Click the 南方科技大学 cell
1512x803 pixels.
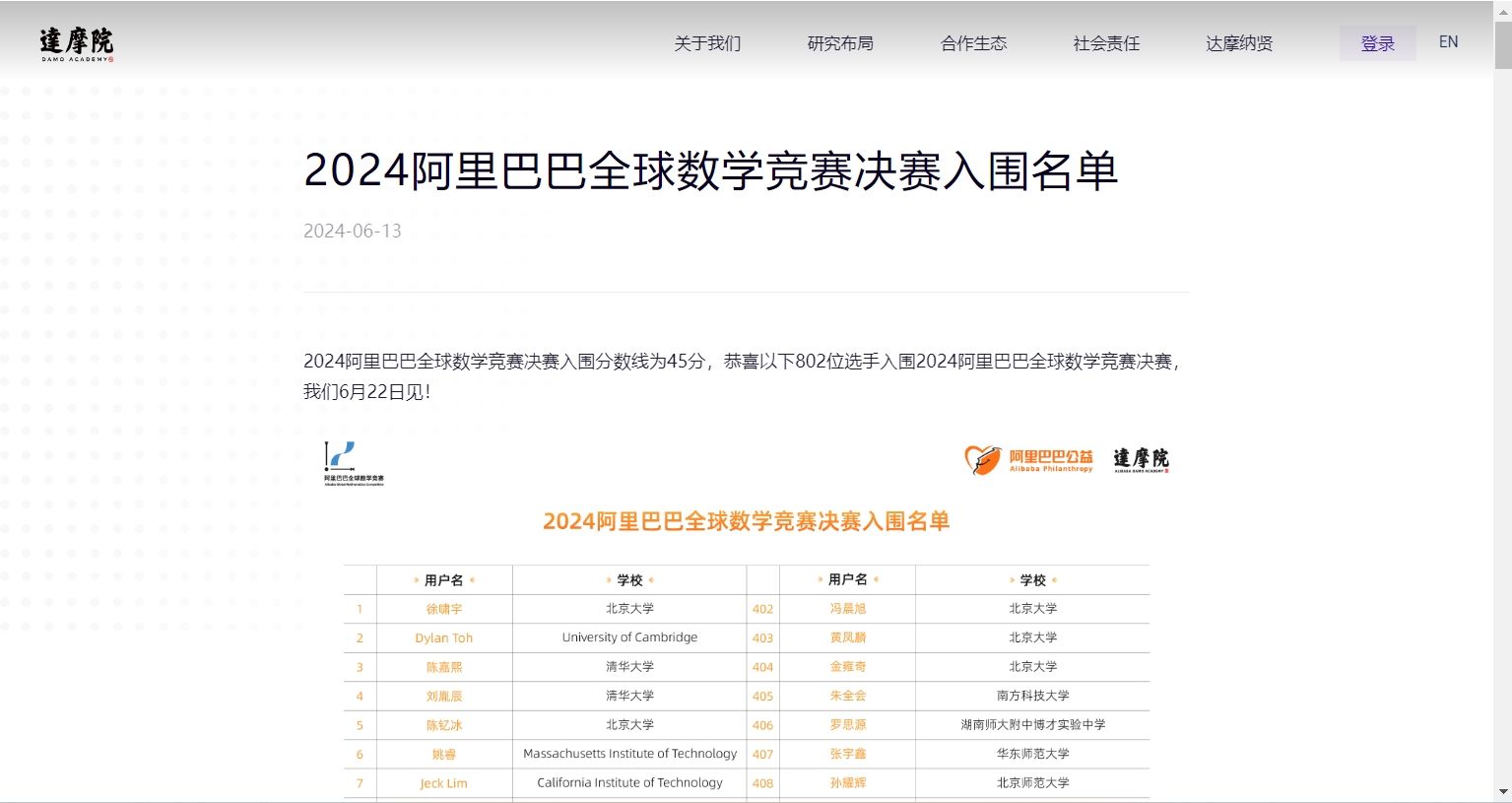(x=1032, y=696)
